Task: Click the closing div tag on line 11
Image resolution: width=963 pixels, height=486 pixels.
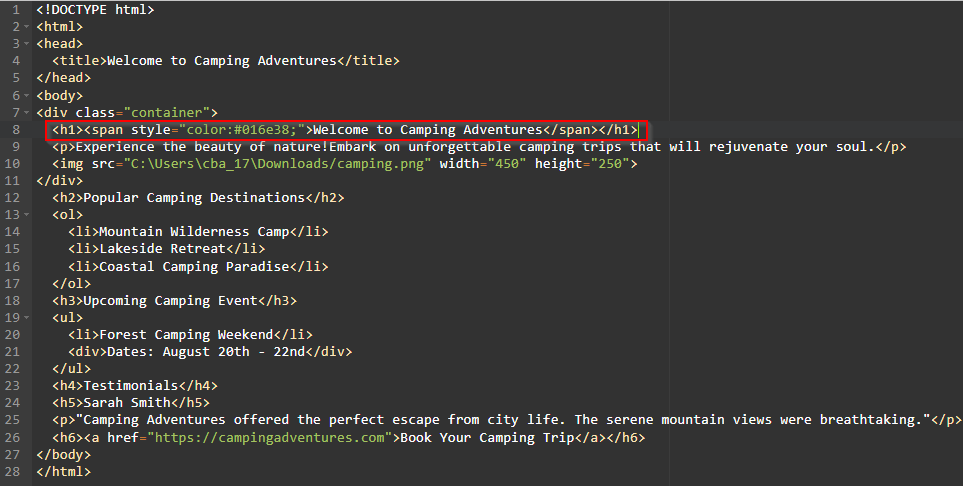Action: 60,181
